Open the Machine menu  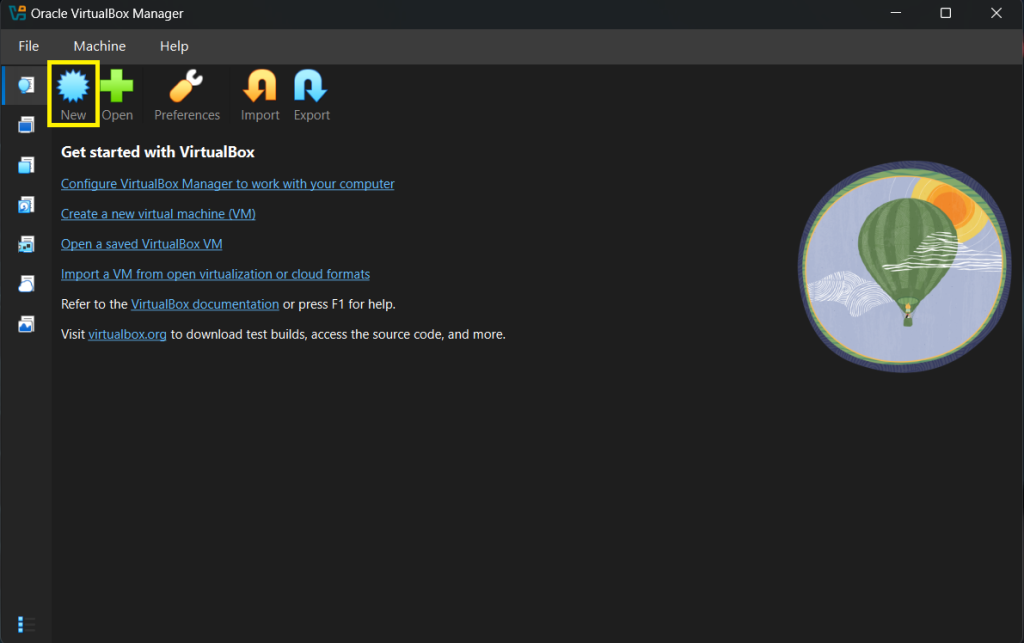point(99,46)
